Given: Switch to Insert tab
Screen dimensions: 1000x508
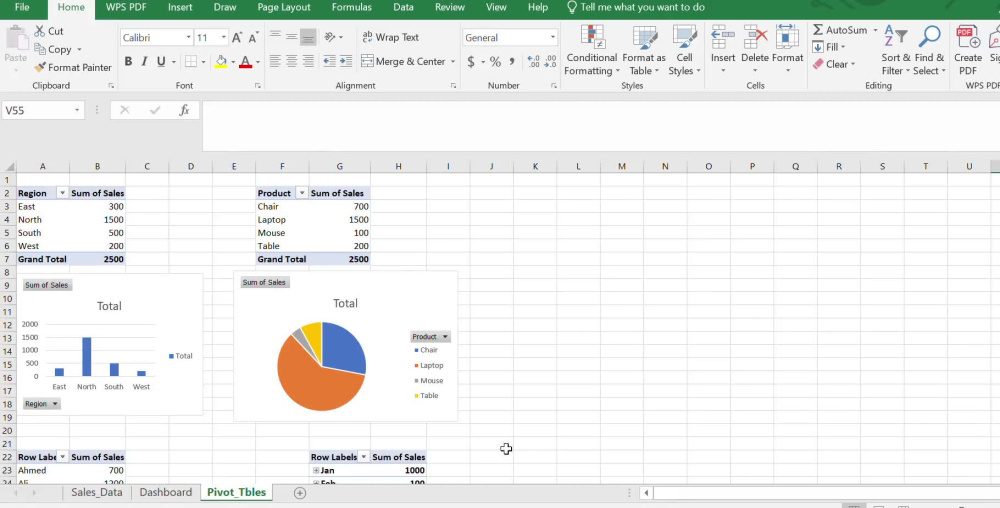Looking at the screenshot, I should click(180, 8).
